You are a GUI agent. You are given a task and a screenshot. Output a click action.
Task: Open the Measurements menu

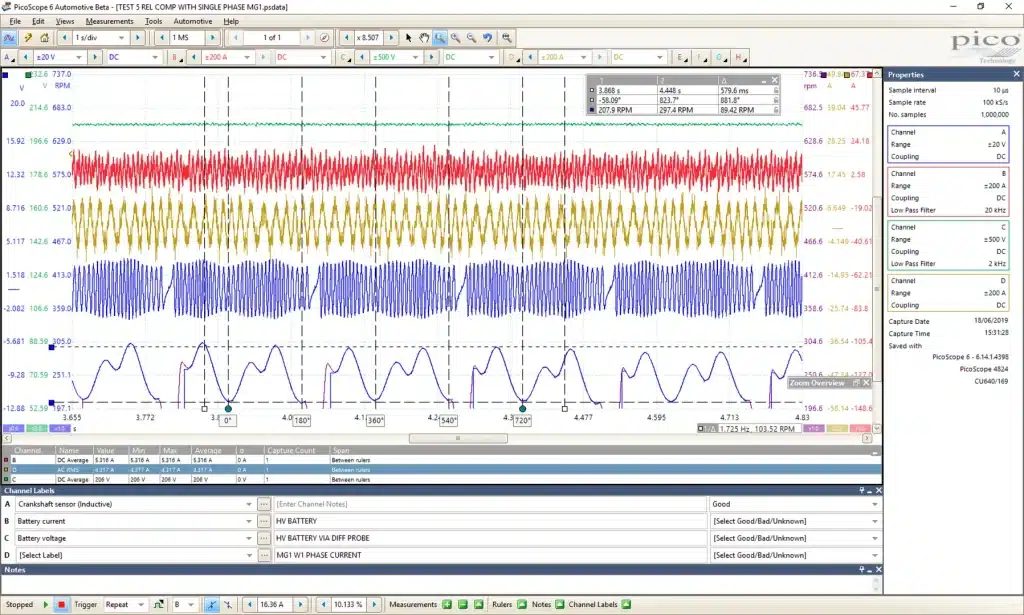point(110,22)
